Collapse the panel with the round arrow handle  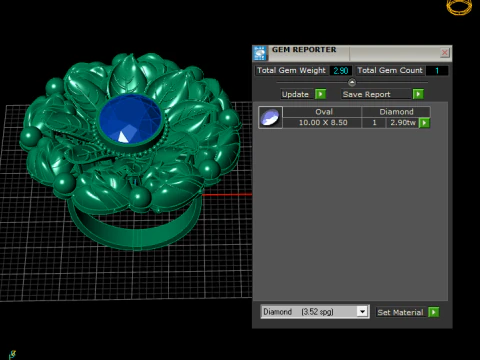(x=352, y=82)
